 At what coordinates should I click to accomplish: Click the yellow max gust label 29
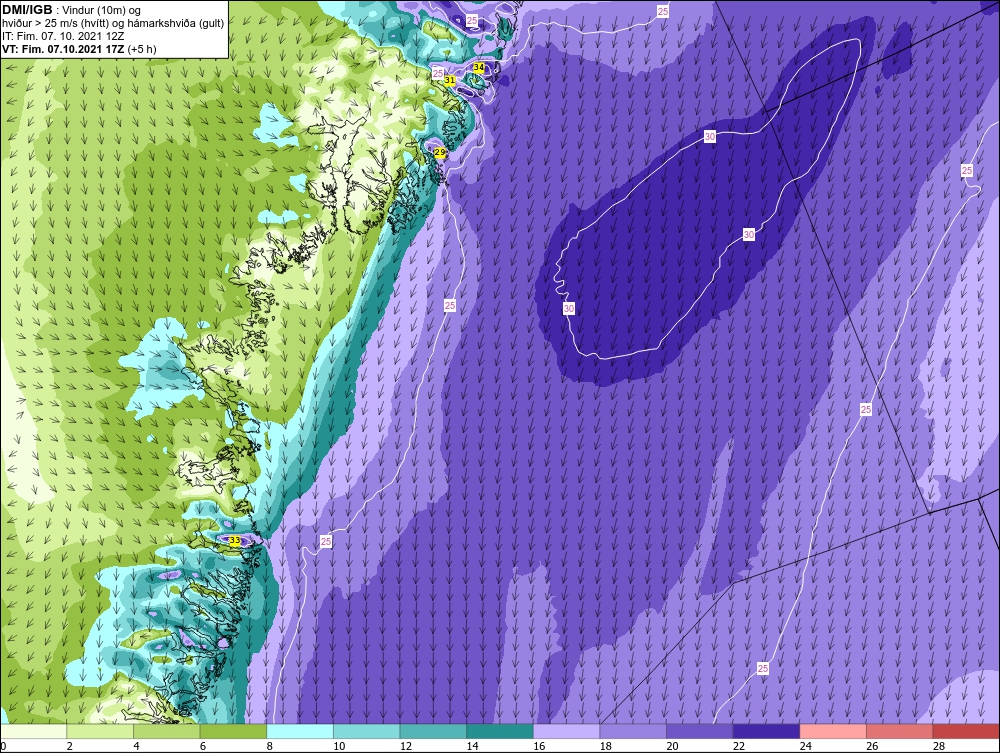click(x=439, y=152)
